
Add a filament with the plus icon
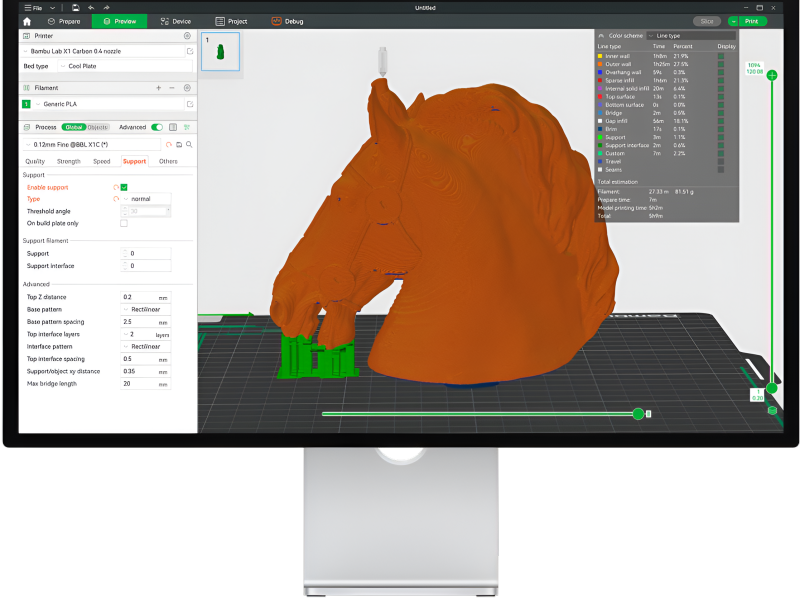(x=158, y=88)
